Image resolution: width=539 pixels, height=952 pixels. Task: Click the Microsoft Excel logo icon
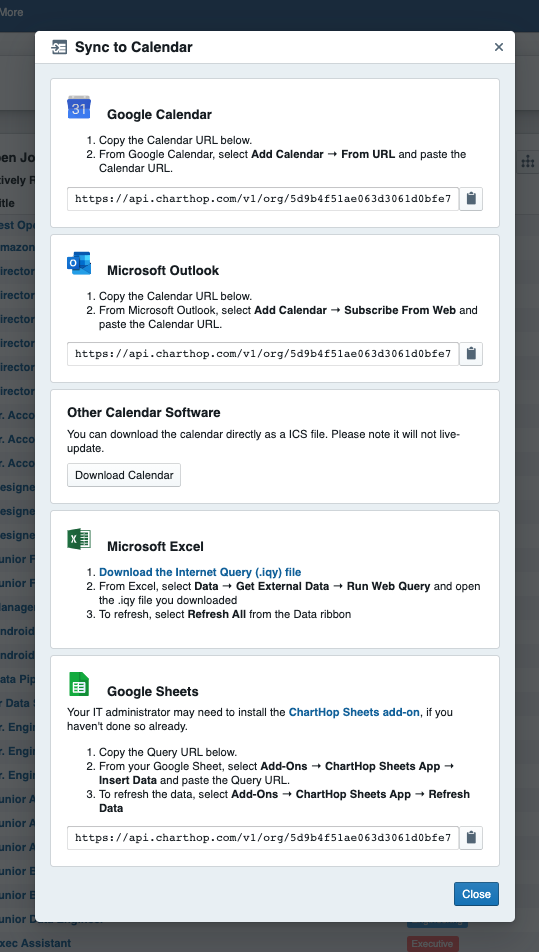pos(79,539)
